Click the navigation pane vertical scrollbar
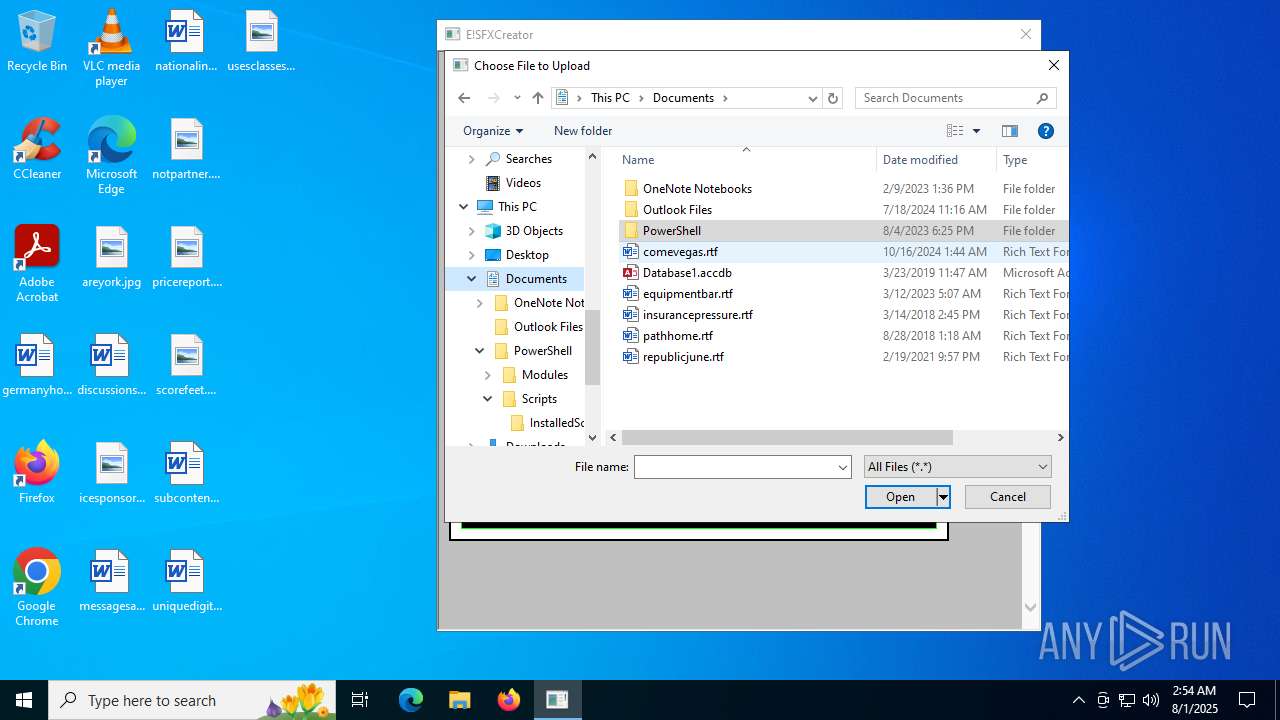1280x720 pixels. coord(592,347)
